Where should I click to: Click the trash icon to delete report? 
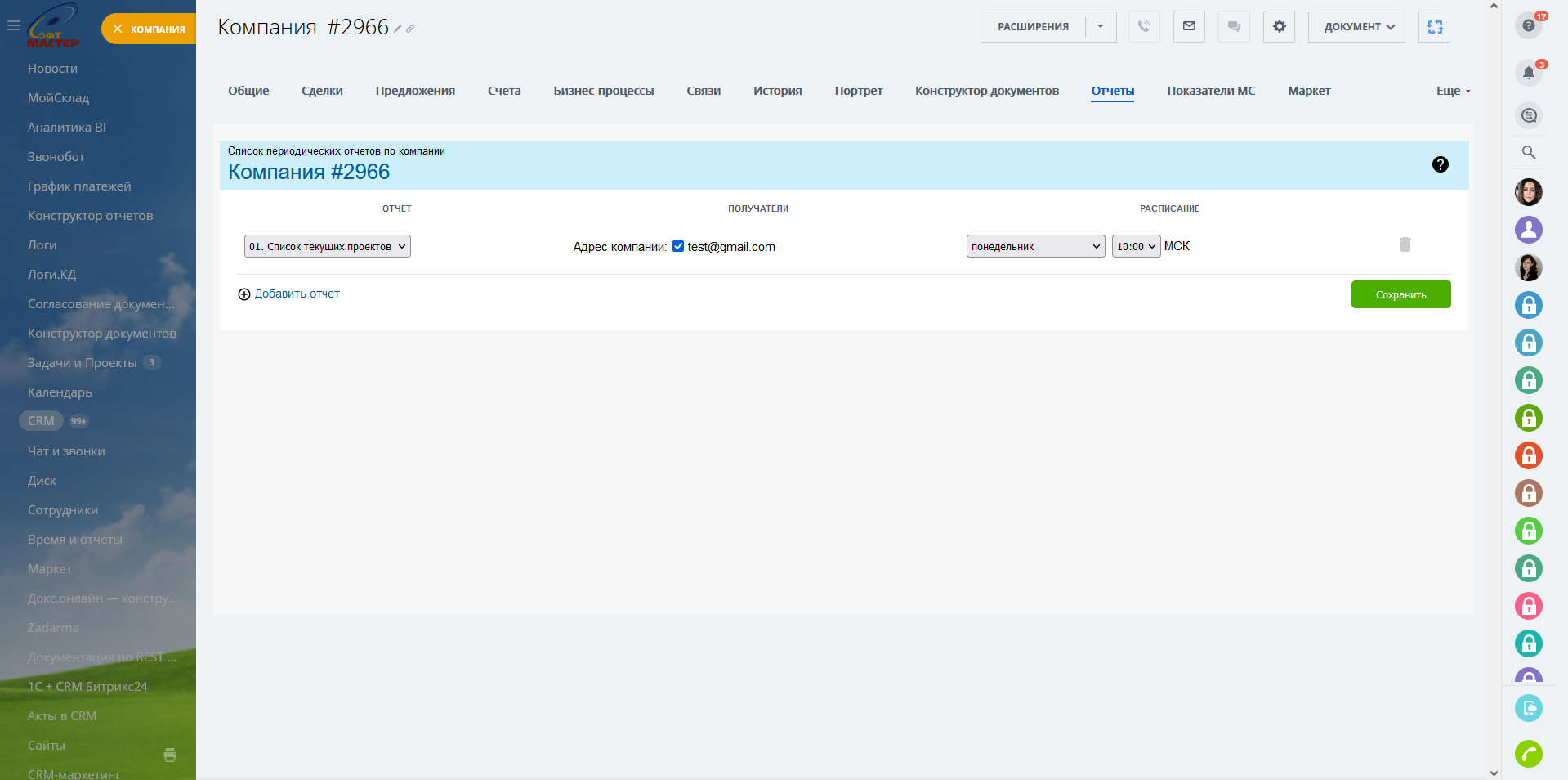click(1405, 244)
